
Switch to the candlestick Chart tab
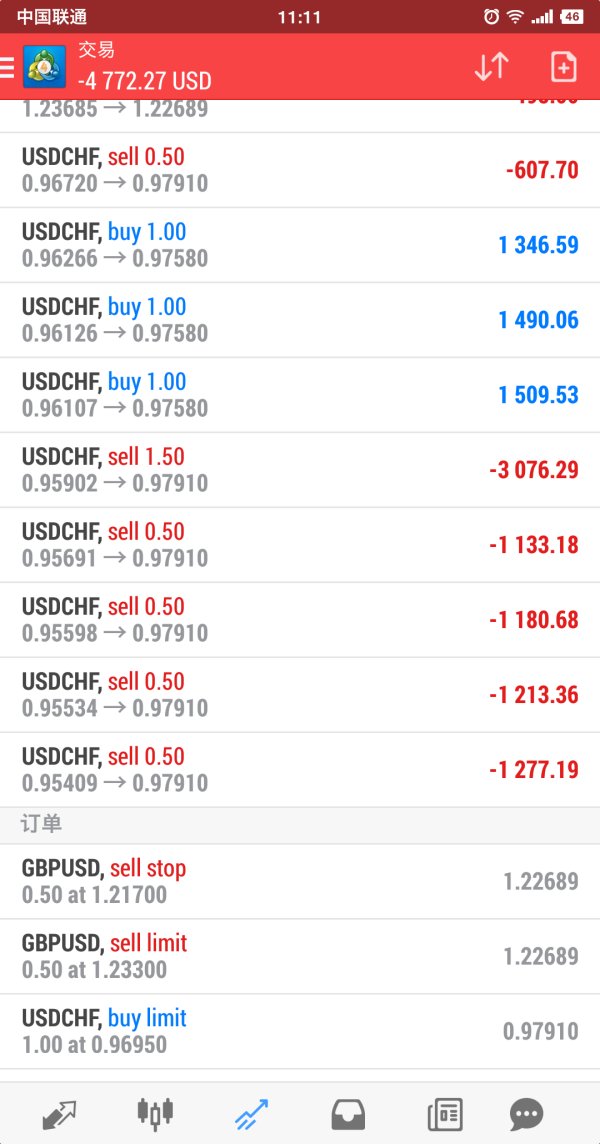coord(155,1113)
